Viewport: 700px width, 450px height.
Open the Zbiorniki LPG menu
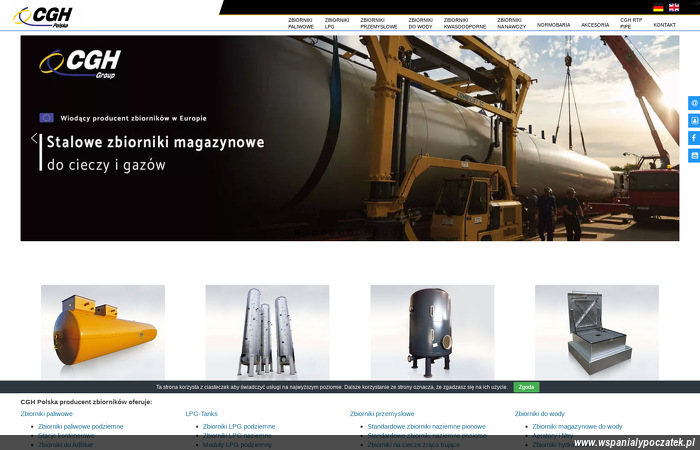click(x=337, y=23)
